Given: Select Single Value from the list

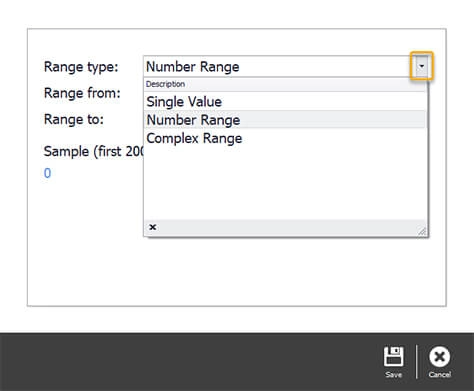Looking at the screenshot, I should click(285, 102).
